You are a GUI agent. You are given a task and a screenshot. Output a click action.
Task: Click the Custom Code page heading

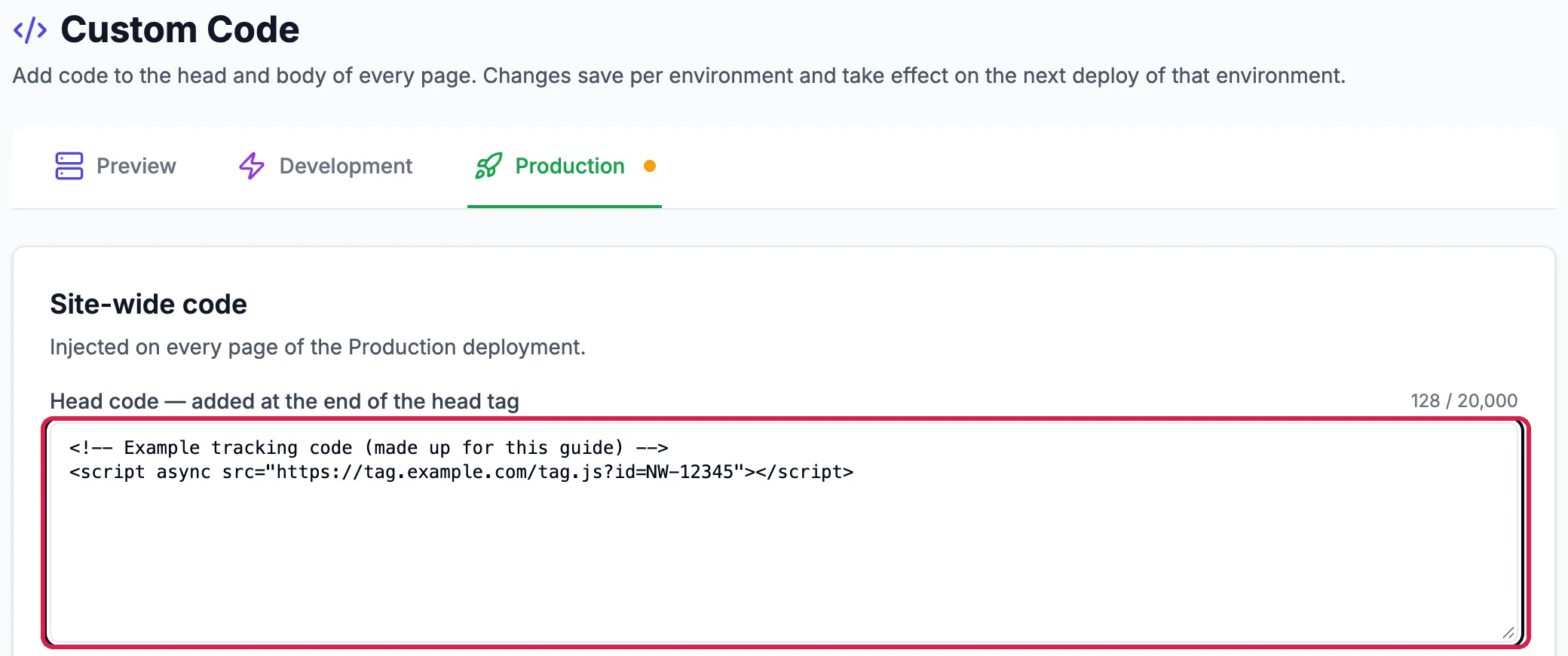click(179, 30)
